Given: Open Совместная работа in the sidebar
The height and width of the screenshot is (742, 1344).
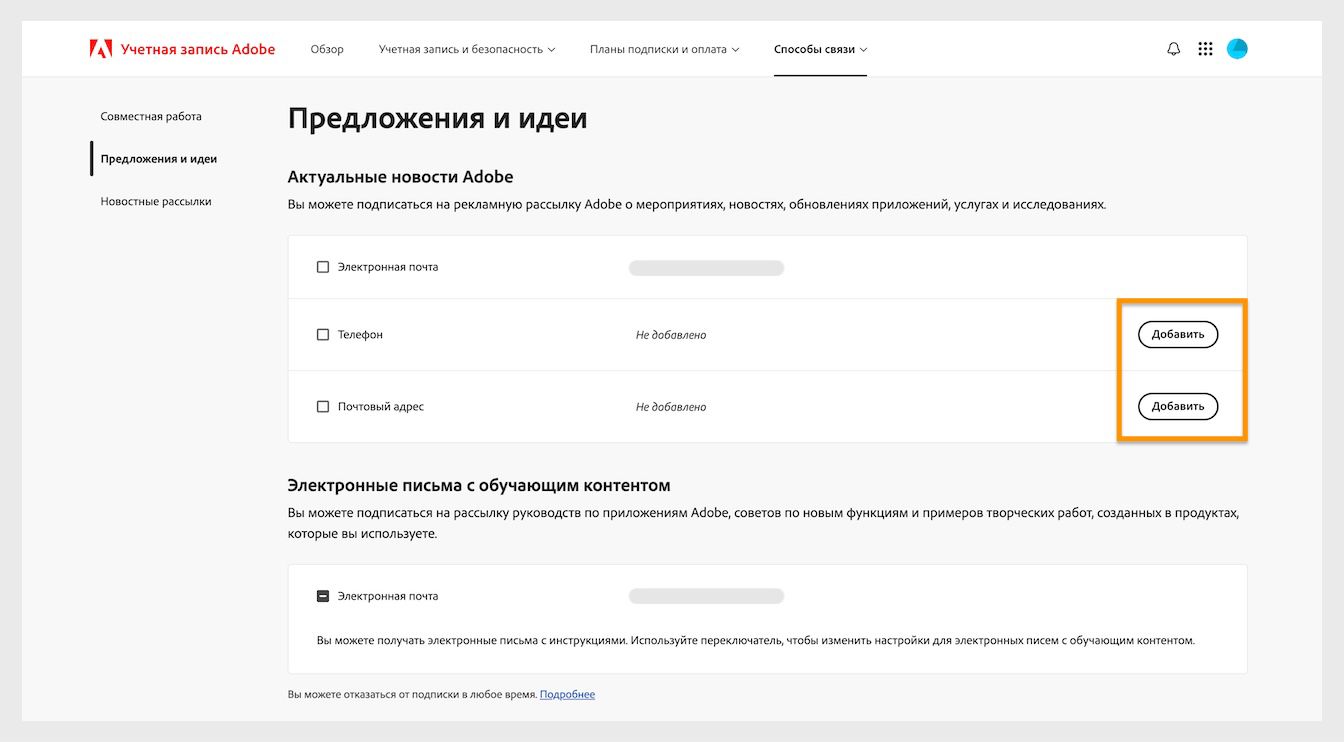Looking at the screenshot, I should coord(151,116).
